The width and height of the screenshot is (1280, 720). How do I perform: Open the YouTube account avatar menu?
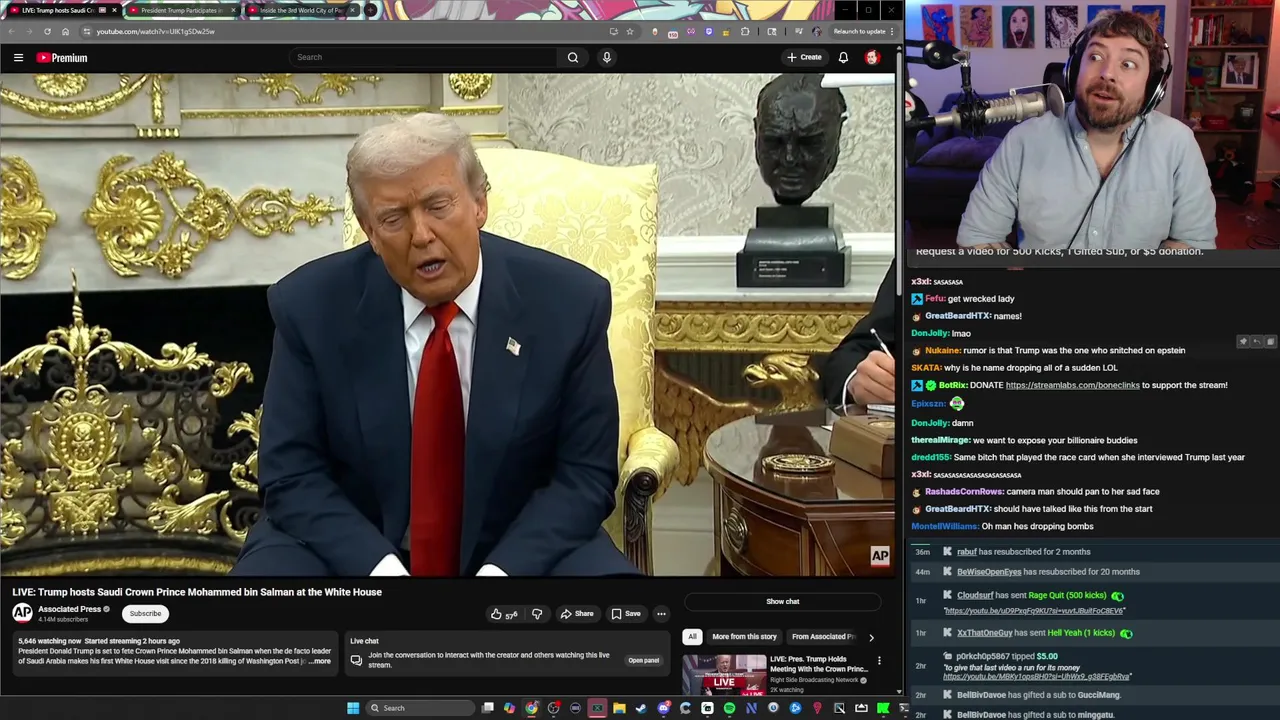tap(872, 57)
